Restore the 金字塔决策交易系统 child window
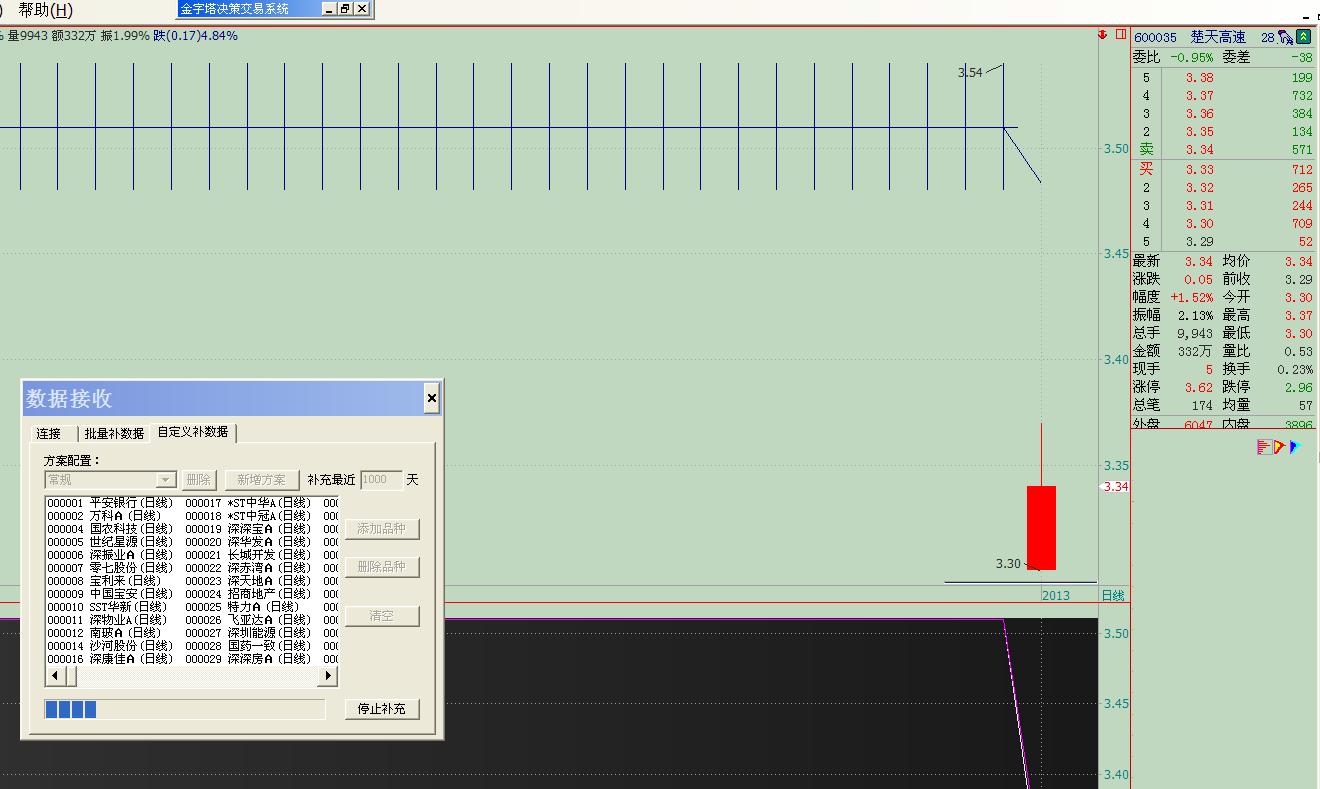This screenshot has height=789, width=1320. [344, 8]
